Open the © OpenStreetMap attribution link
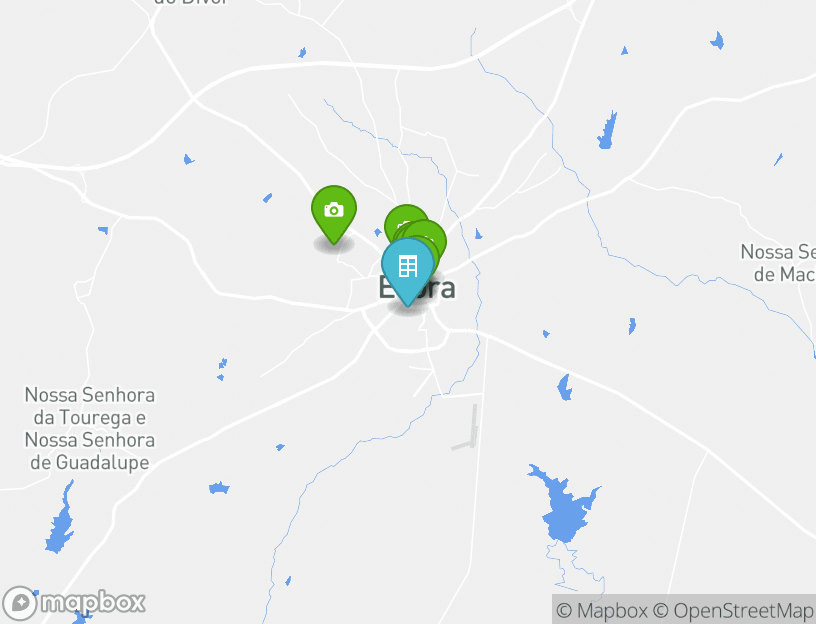816x624 pixels. (733, 610)
